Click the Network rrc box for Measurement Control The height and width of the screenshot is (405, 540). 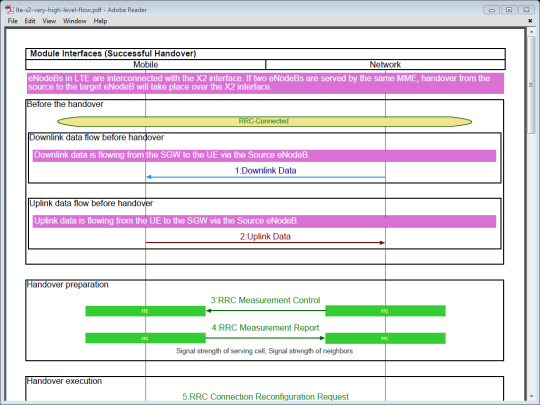385,311
